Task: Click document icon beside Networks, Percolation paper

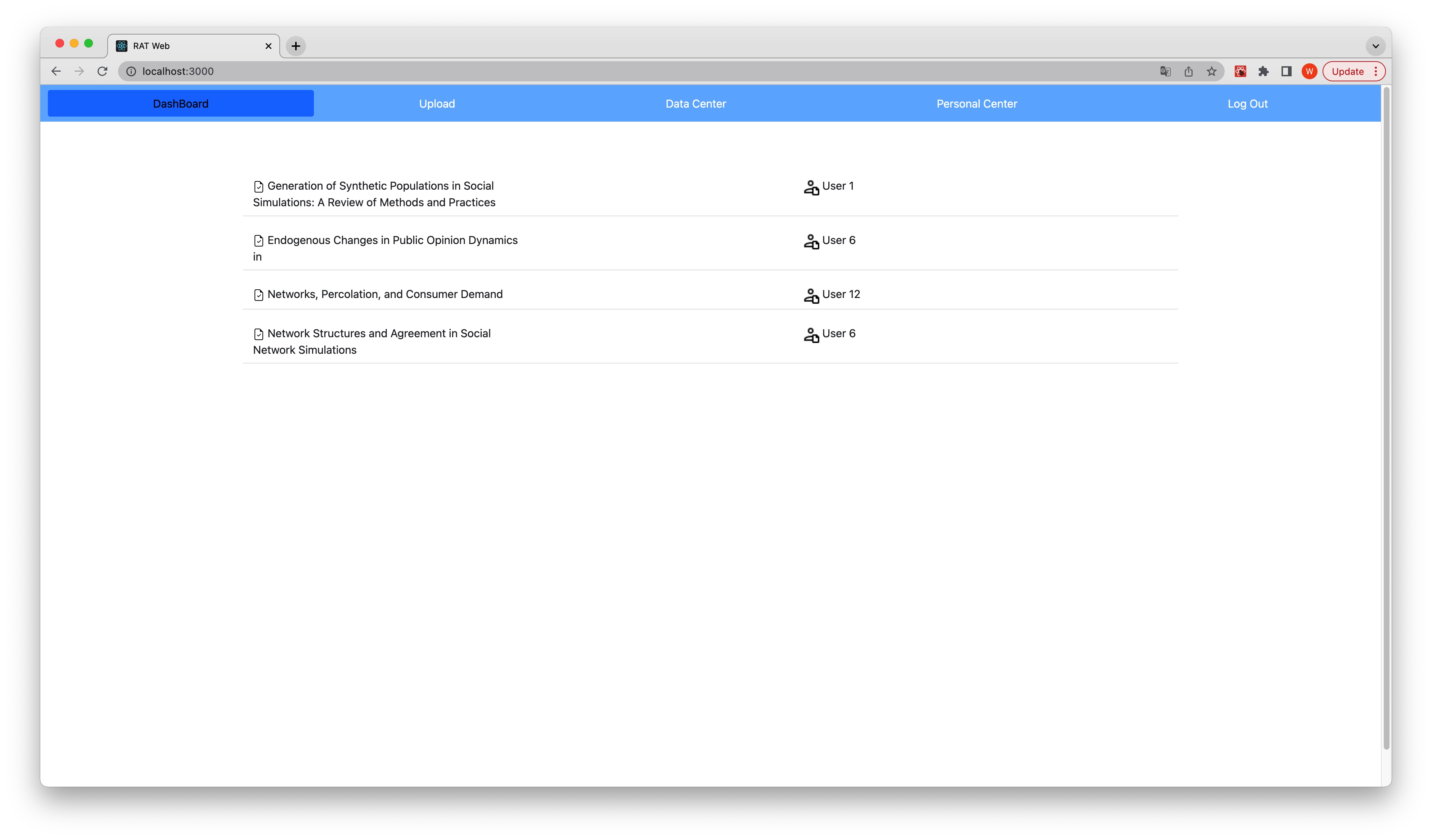Action: (x=258, y=295)
